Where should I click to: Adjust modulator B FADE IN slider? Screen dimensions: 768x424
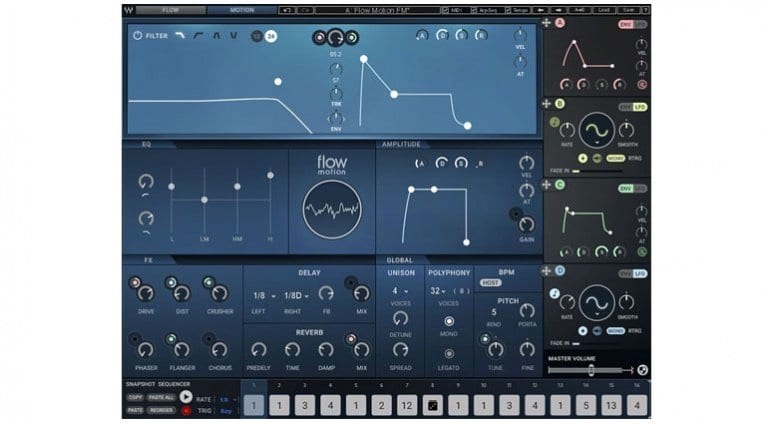(597, 171)
